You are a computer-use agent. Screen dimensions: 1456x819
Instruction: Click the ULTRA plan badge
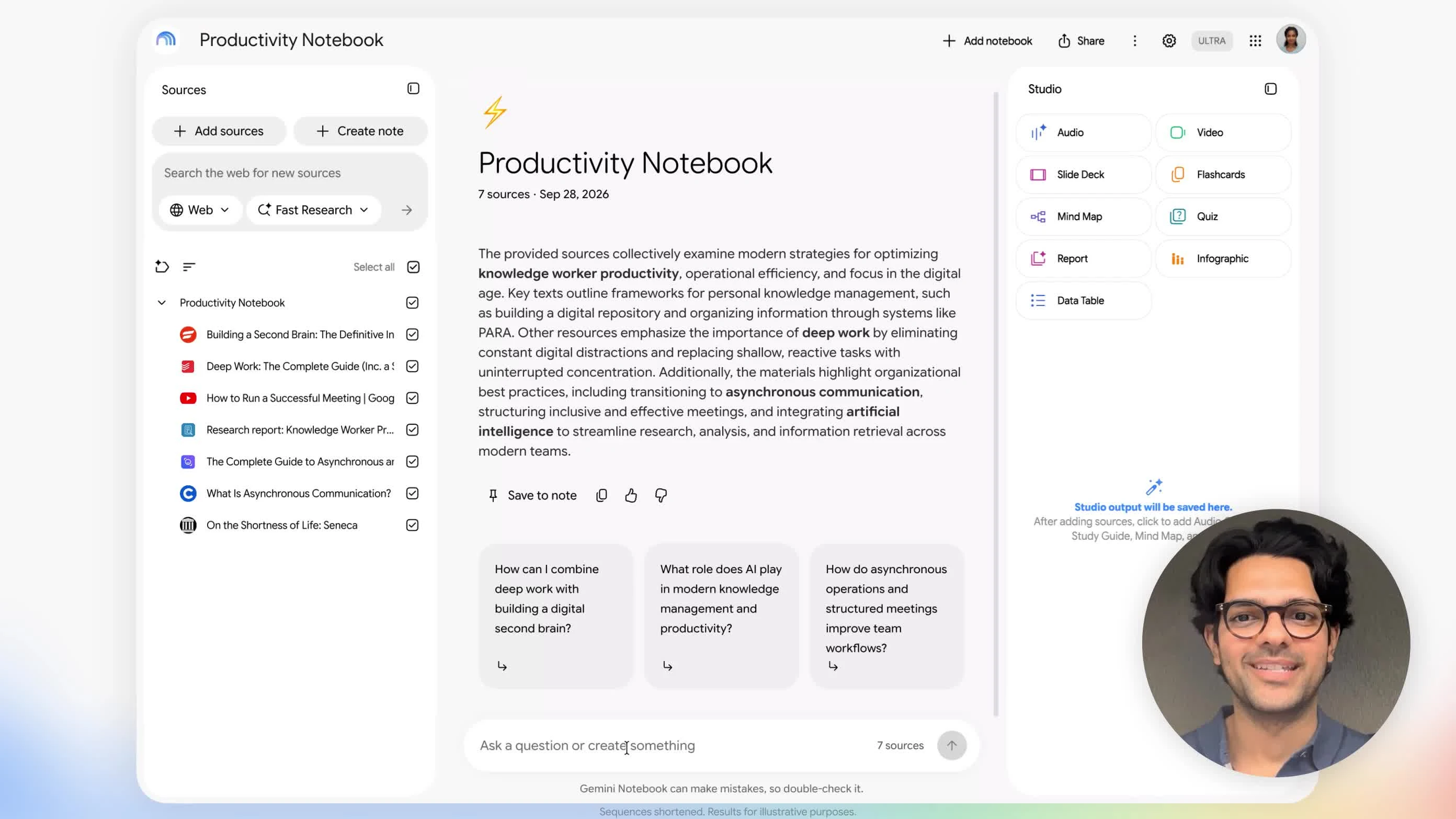click(1211, 41)
